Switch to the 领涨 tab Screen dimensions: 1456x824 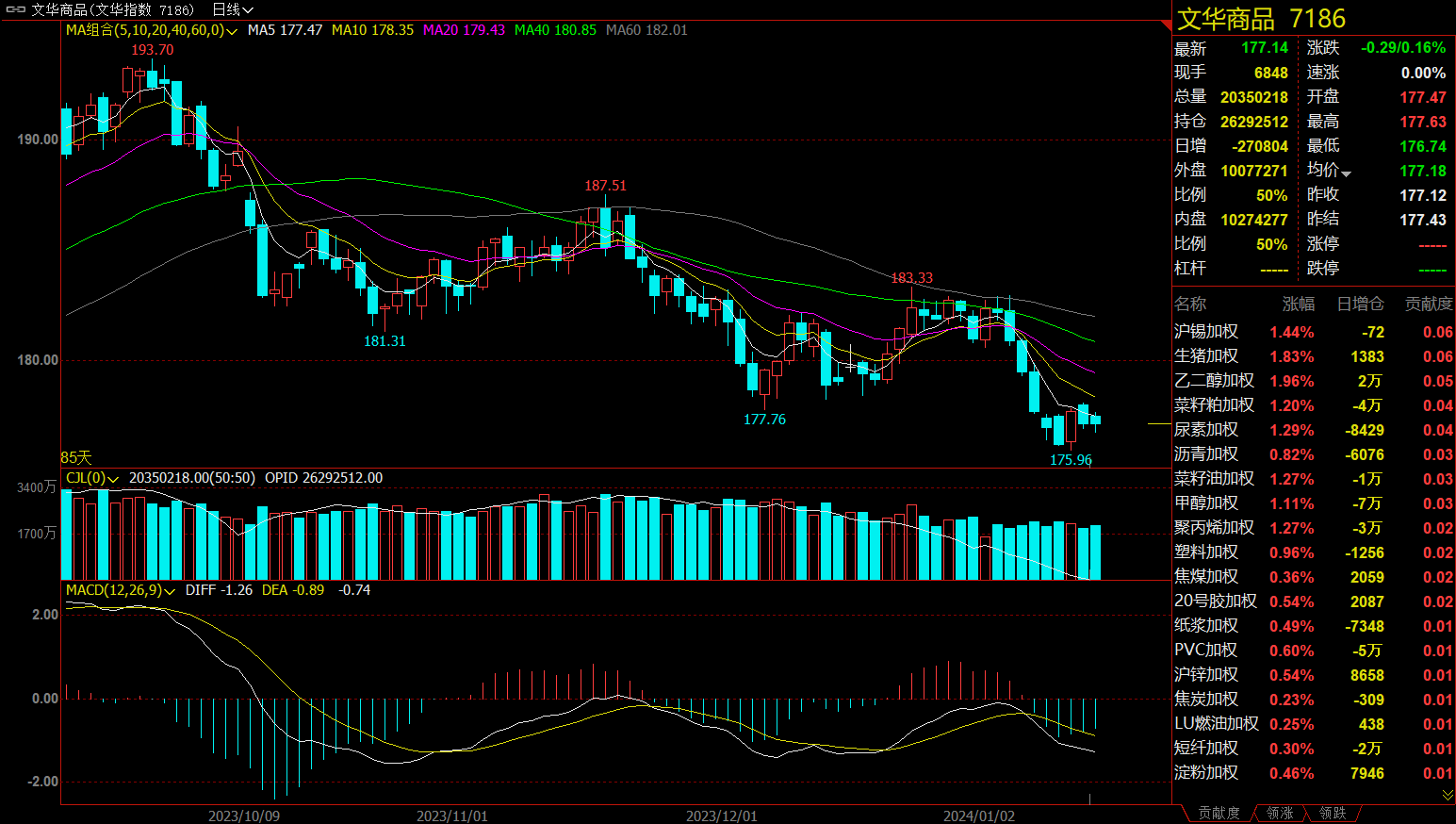click(1280, 814)
